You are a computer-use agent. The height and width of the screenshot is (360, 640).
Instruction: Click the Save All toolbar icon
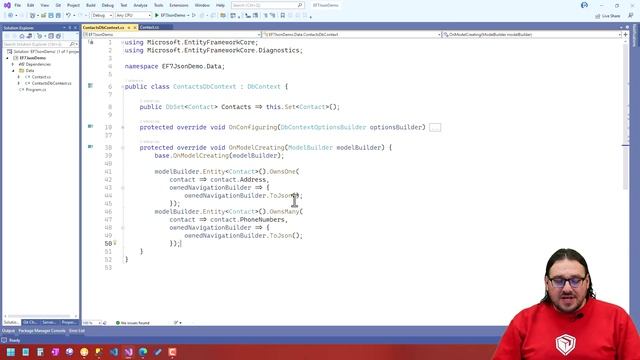tap(58, 16)
